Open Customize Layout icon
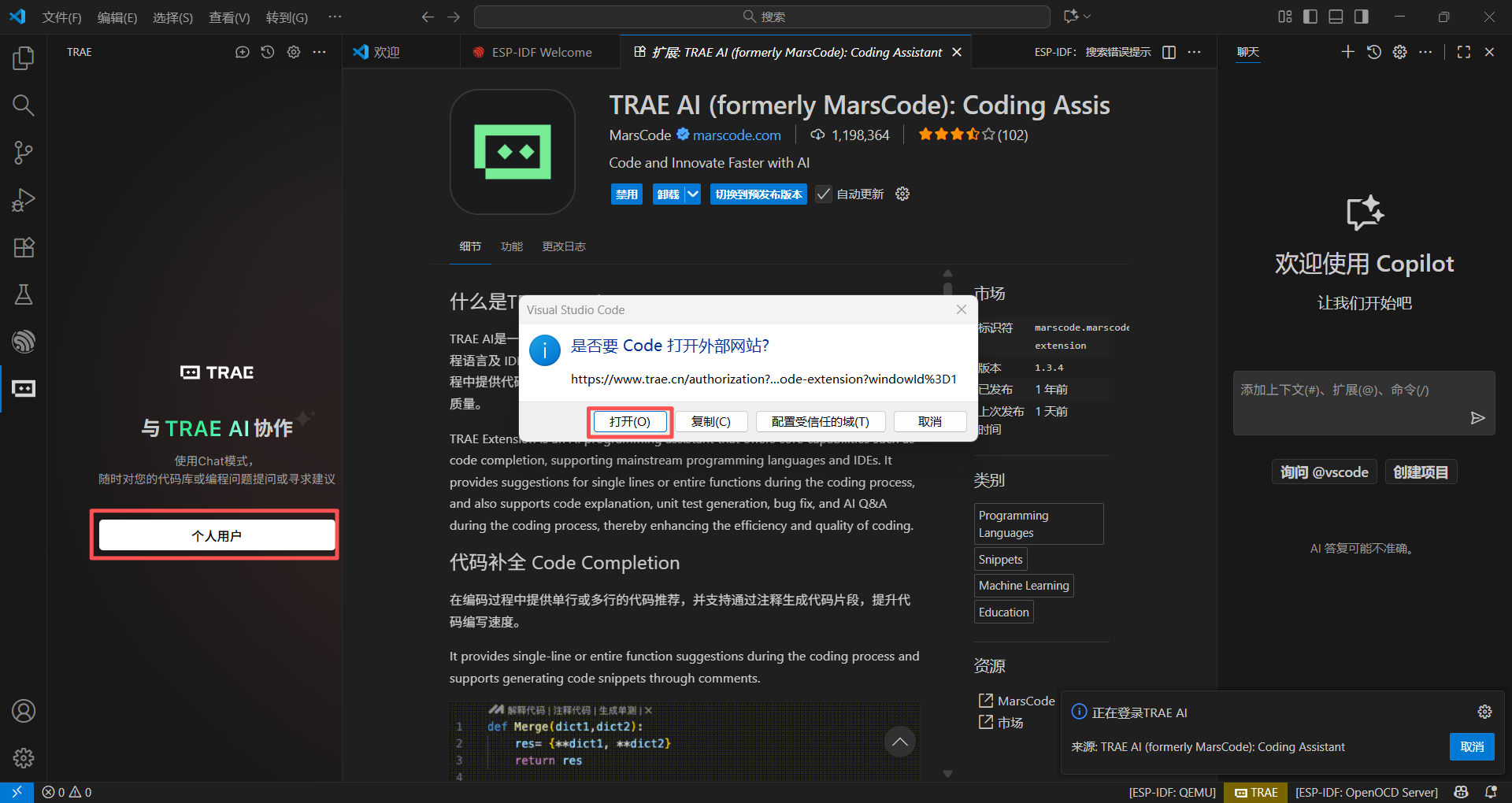The width and height of the screenshot is (1512, 803). pos(1285,17)
